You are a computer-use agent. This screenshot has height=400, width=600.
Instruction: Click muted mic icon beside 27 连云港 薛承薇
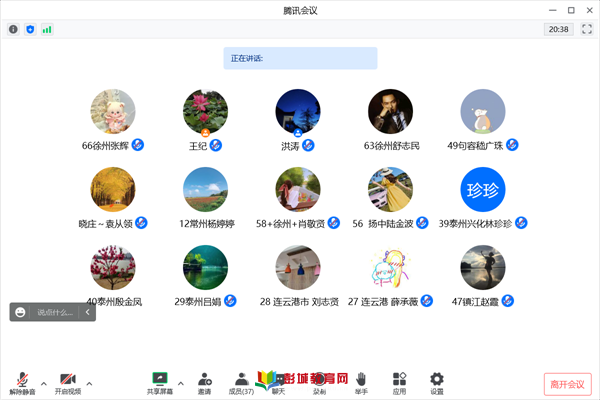point(427,301)
